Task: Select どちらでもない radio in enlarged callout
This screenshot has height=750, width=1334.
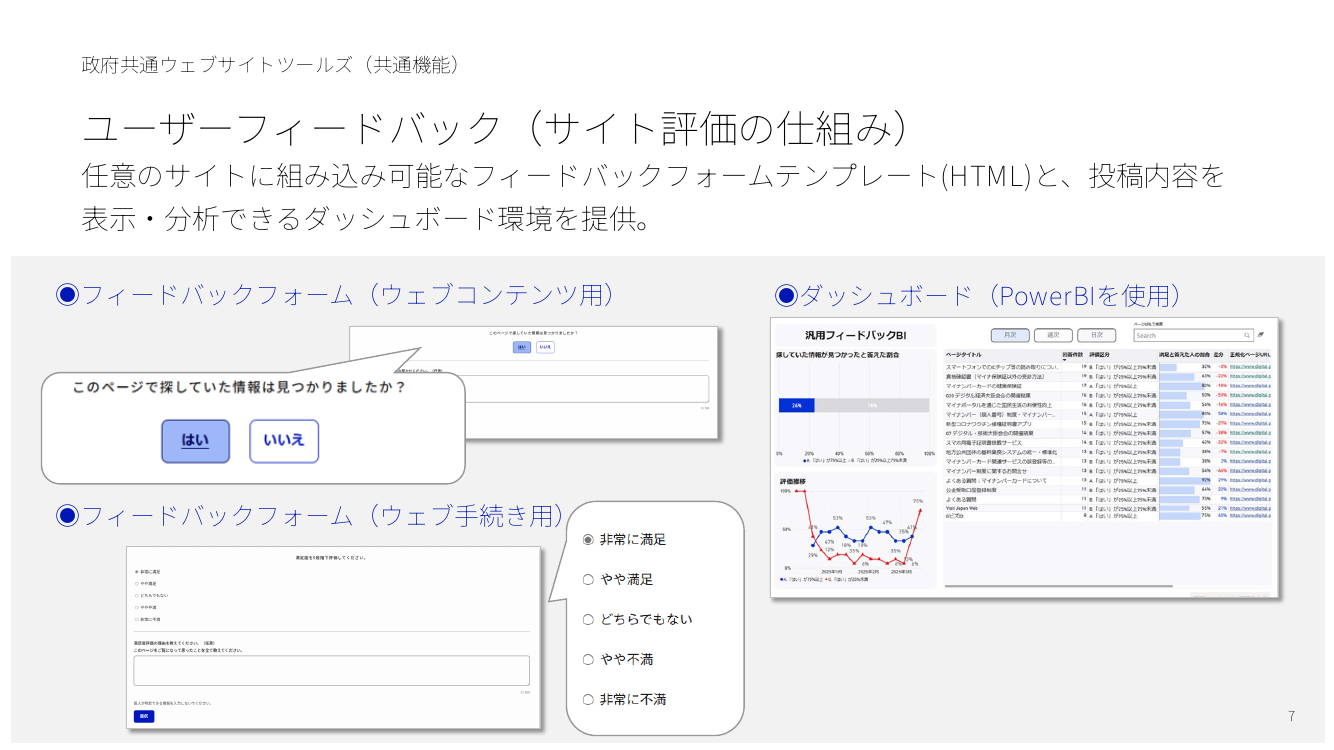Action: point(588,620)
